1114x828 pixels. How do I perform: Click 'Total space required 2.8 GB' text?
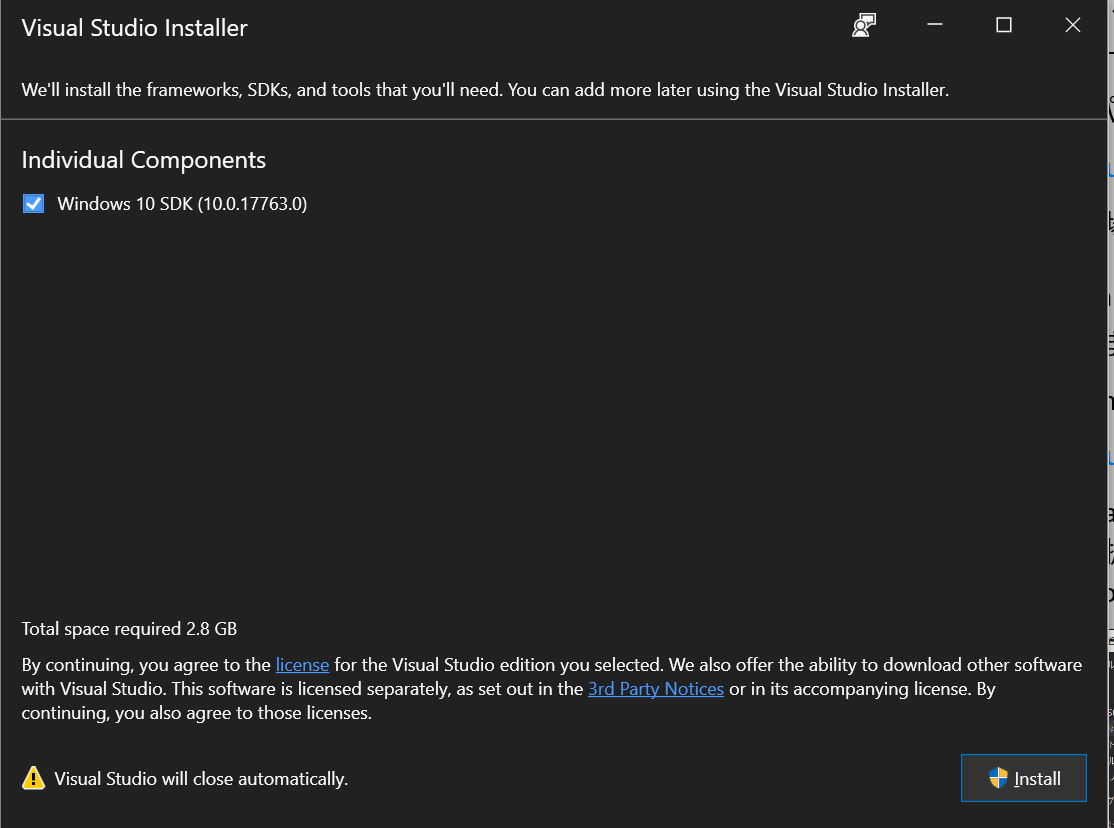(x=129, y=629)
